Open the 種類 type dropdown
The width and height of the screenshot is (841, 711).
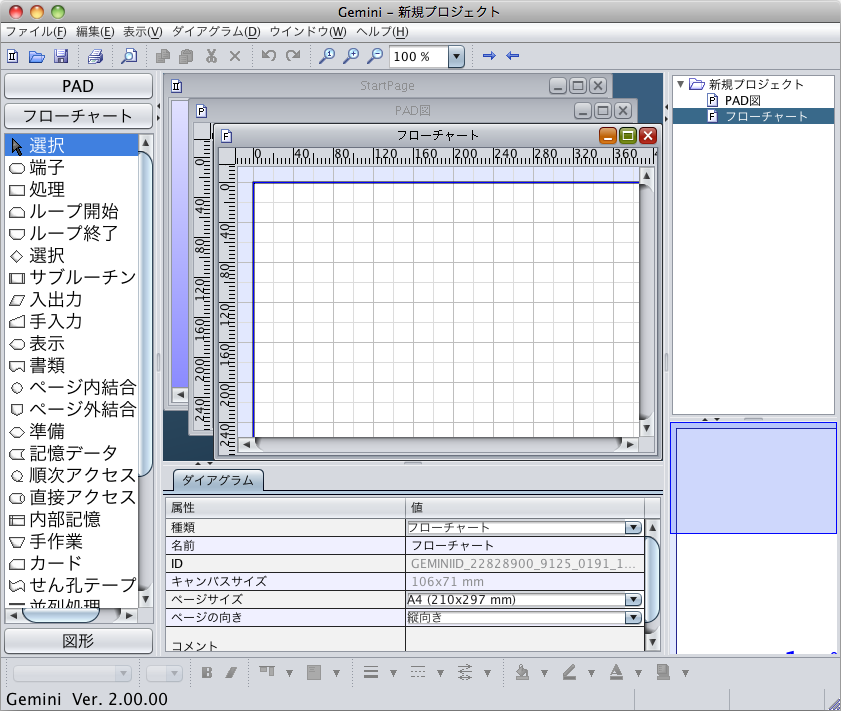tap(633, 528)
